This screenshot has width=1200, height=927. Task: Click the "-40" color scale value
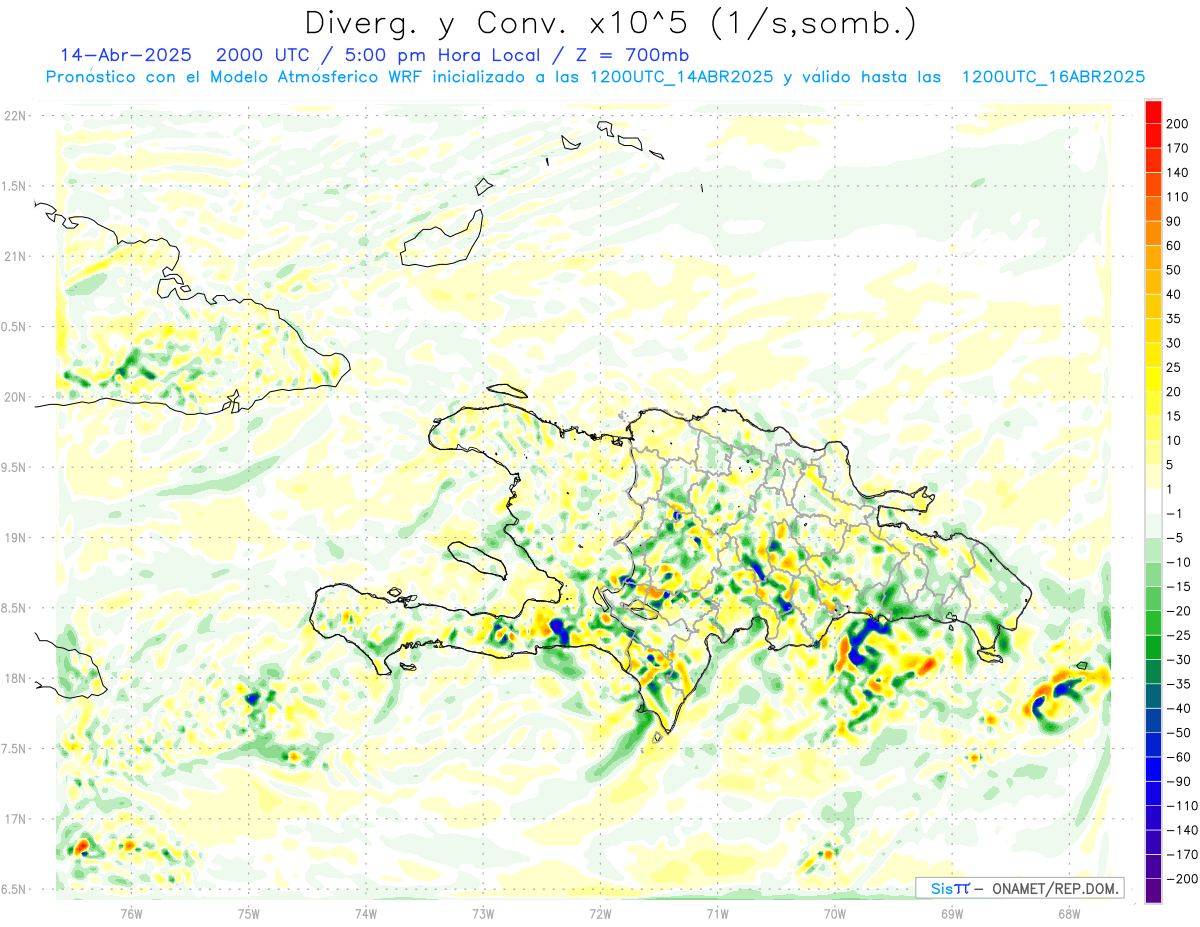(1177, 709)
